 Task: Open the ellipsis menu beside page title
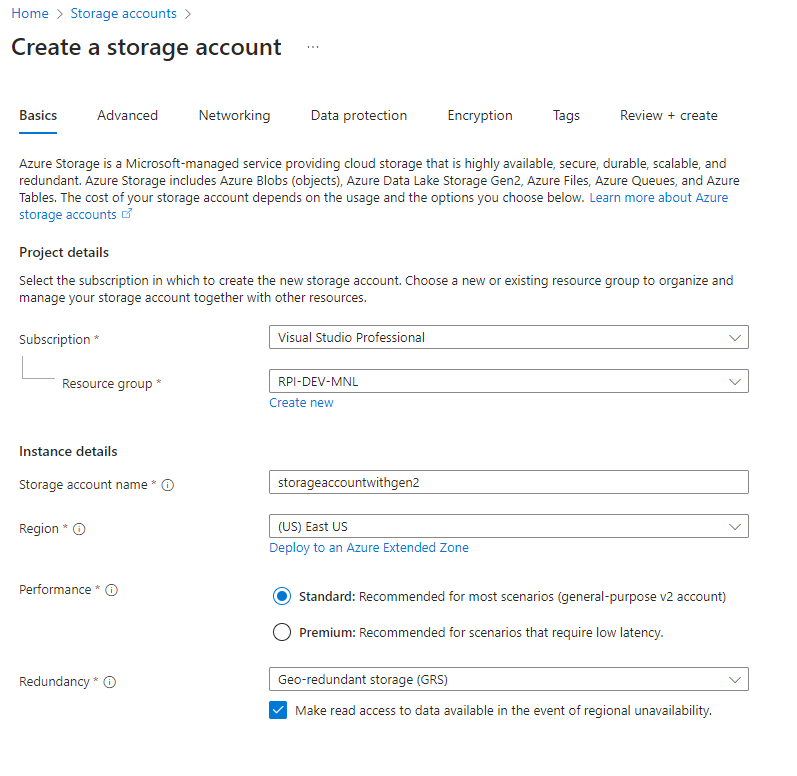[313, 47]
